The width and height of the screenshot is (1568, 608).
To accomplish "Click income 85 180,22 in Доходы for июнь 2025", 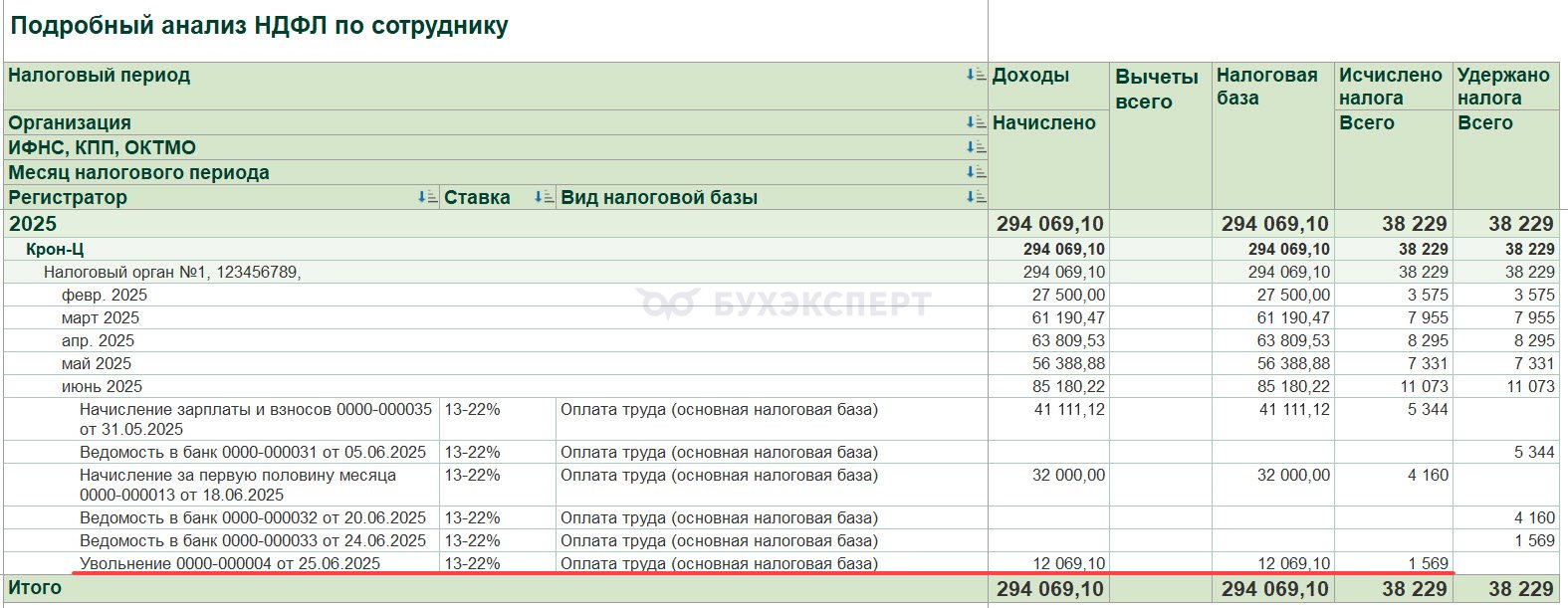I will (x=1068, y=386).
